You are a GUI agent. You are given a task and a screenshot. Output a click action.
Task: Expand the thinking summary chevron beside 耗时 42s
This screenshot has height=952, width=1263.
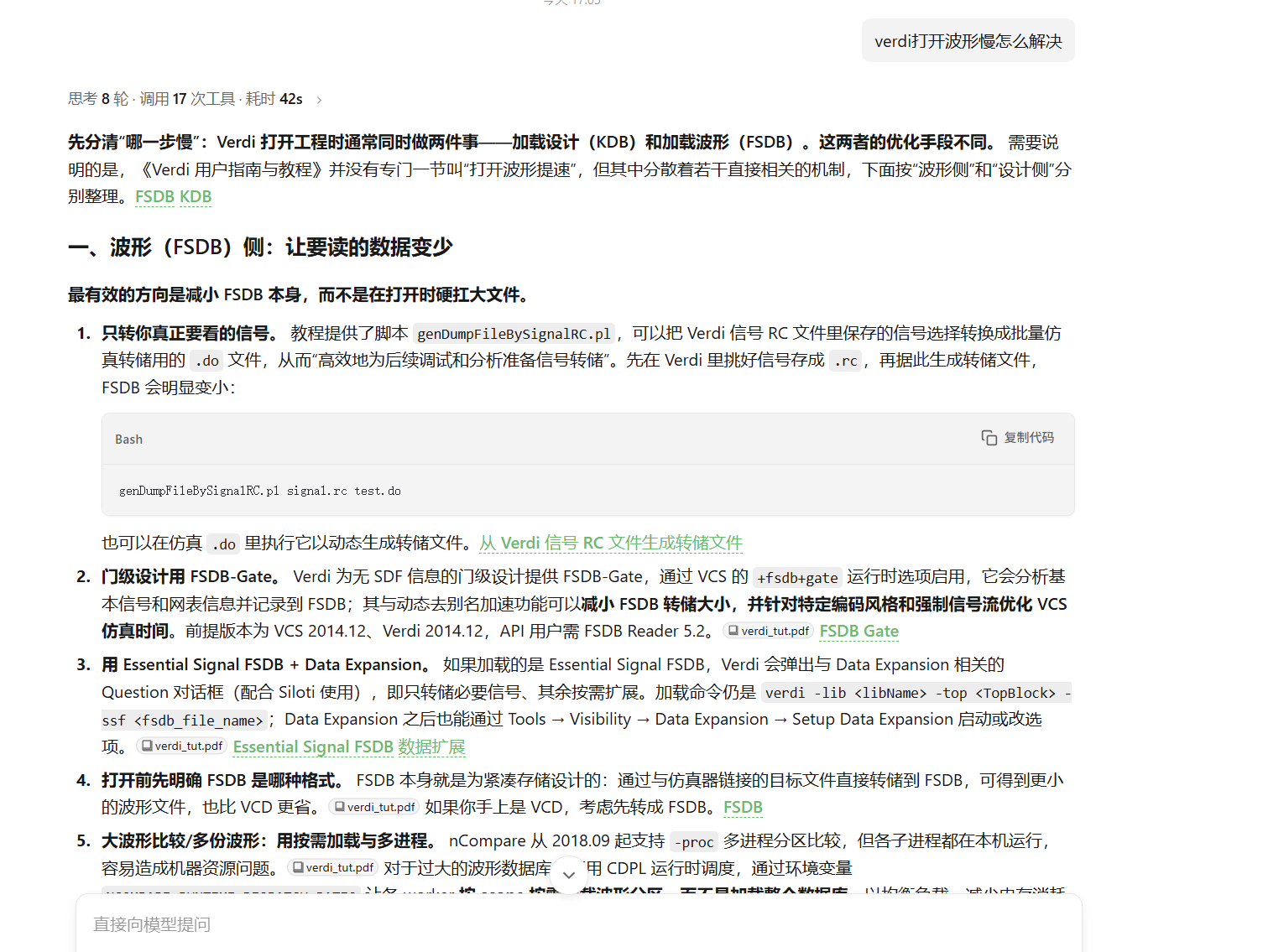319,100
